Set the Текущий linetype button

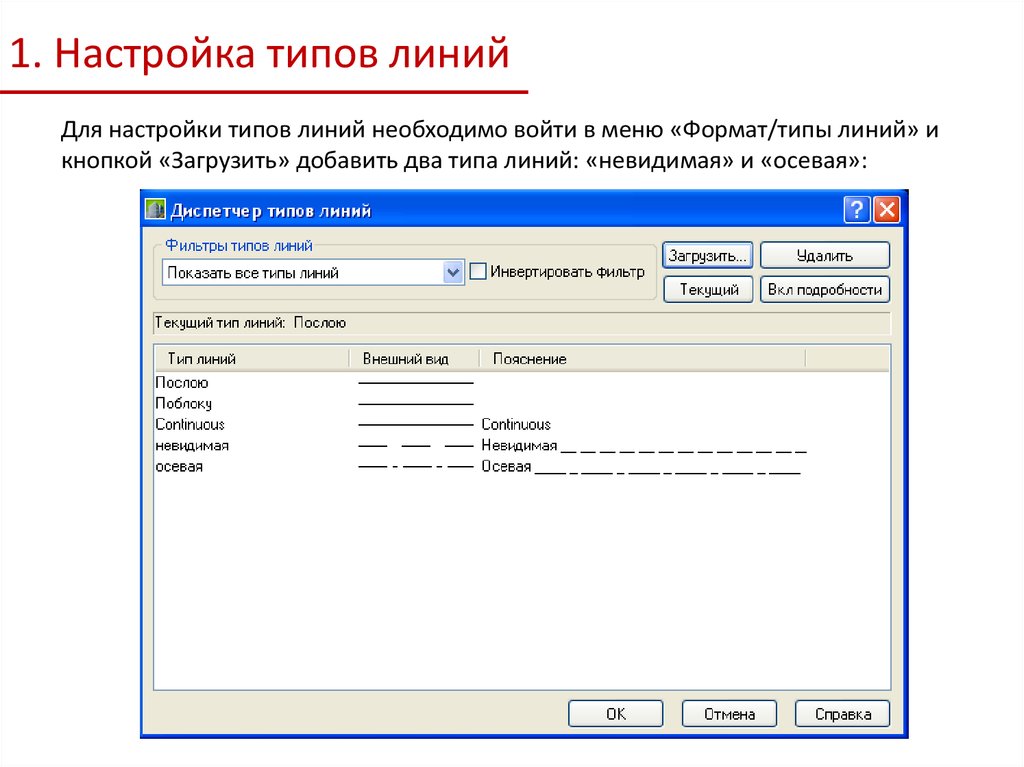[709, 289]
